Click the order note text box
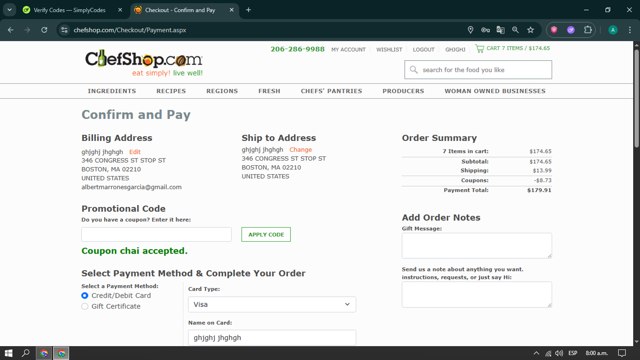 477,294
